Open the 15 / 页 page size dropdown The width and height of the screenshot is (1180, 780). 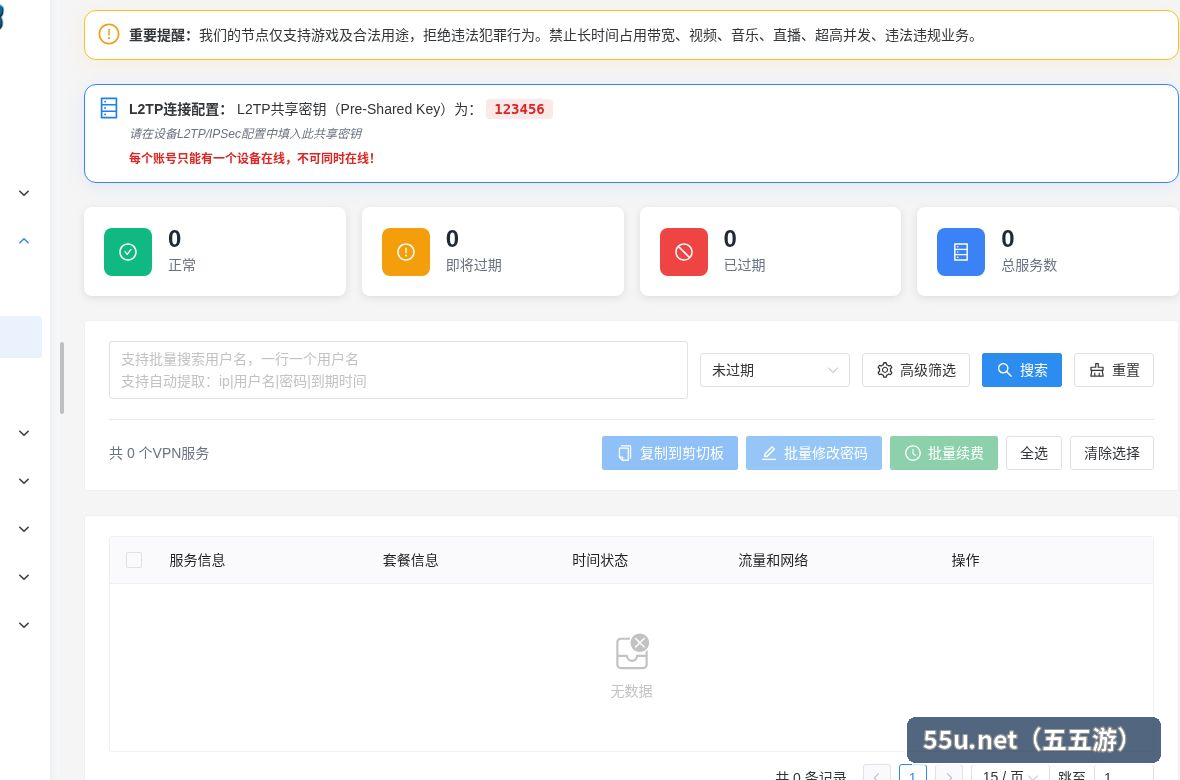coord(1010,774)
